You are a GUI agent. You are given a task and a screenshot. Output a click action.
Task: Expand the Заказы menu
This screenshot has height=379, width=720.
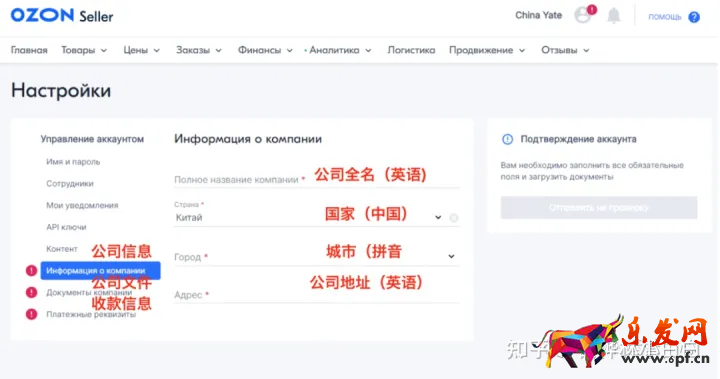(199, 50)
